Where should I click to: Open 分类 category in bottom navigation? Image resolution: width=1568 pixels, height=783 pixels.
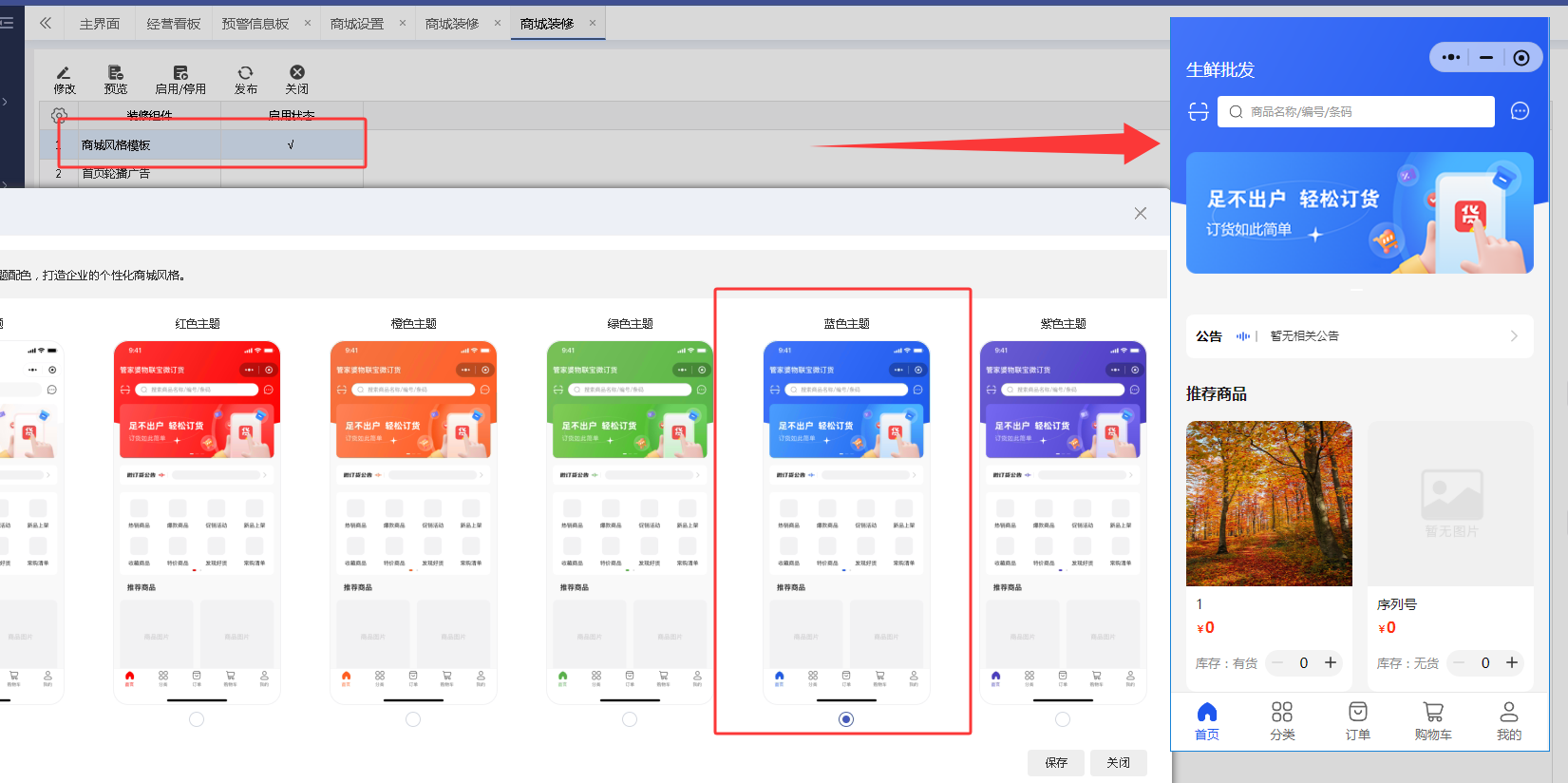[x=1282, y=721]
